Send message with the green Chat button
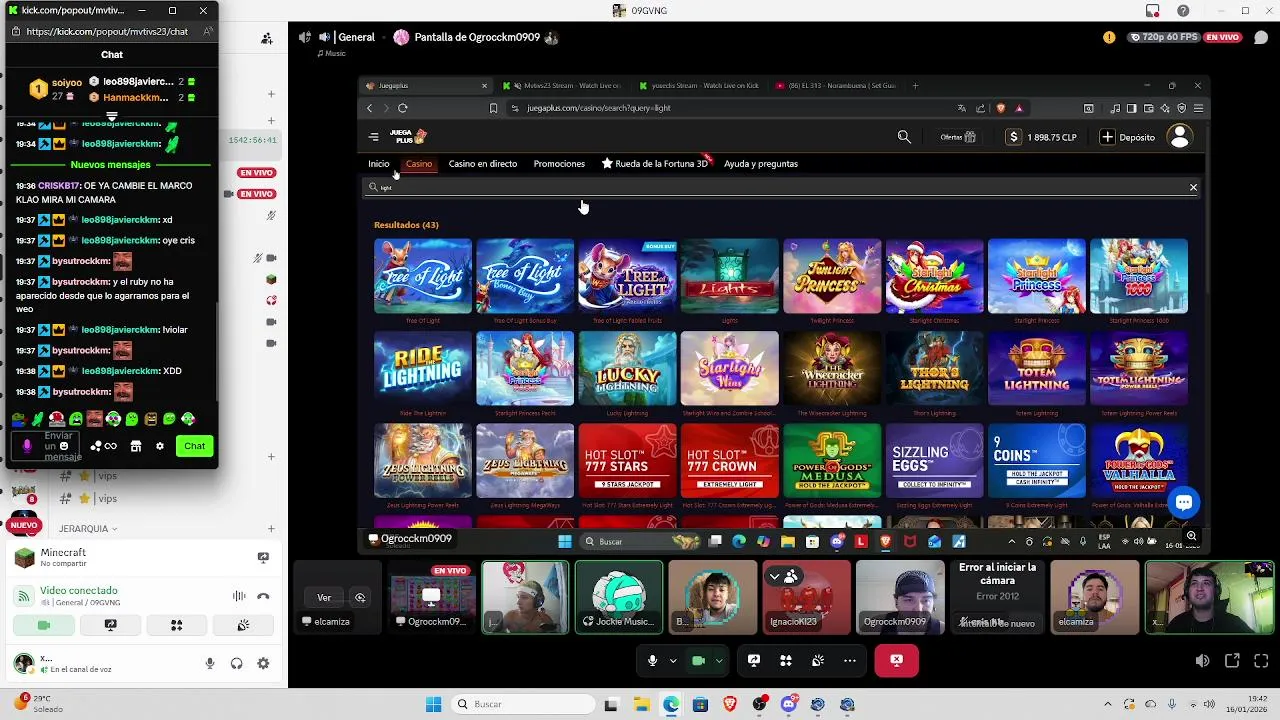 [x=194, y=446]
